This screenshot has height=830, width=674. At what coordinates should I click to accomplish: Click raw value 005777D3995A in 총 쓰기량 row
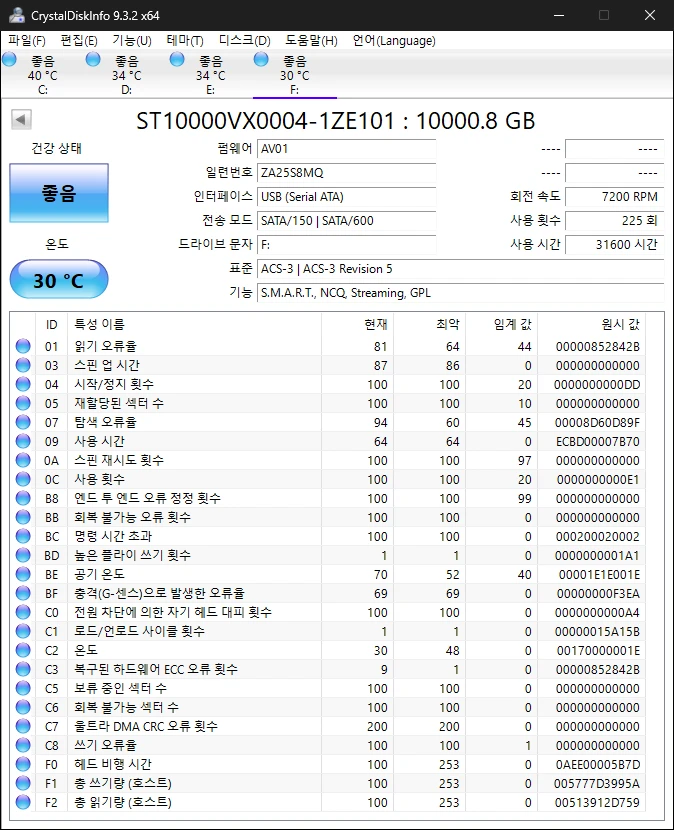(x=597, y=783)
